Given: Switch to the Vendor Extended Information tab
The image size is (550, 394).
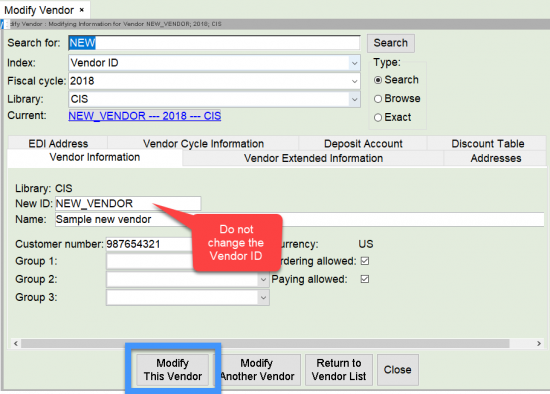Looking at the screenshot, I should point(313,158).
